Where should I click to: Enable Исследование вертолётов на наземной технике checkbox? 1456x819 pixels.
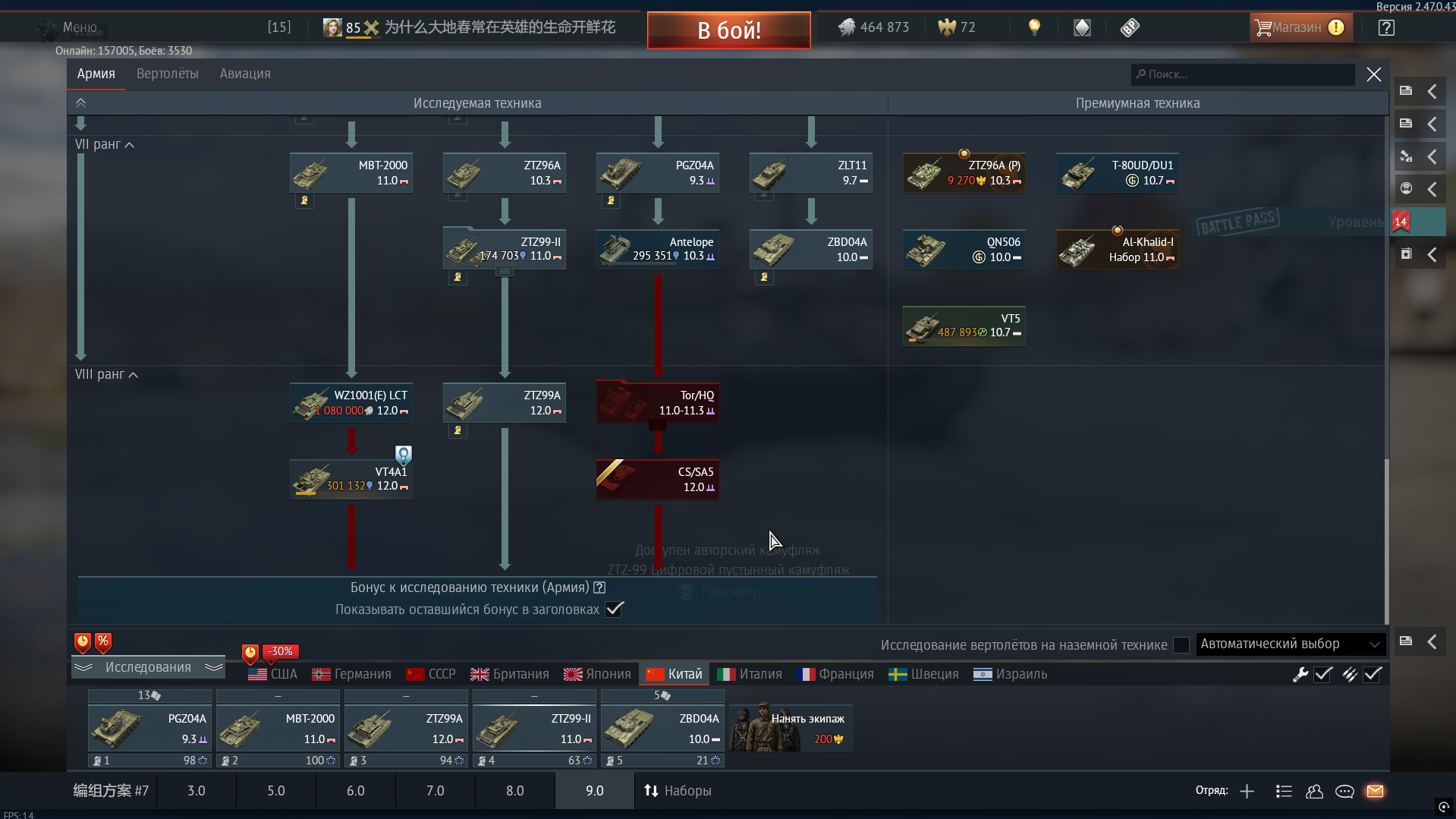point(1181,644)
